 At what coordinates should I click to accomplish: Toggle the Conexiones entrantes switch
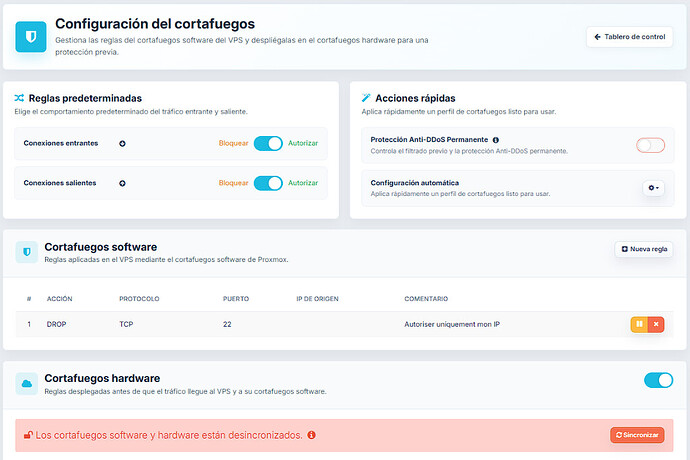tap(268, 144)
